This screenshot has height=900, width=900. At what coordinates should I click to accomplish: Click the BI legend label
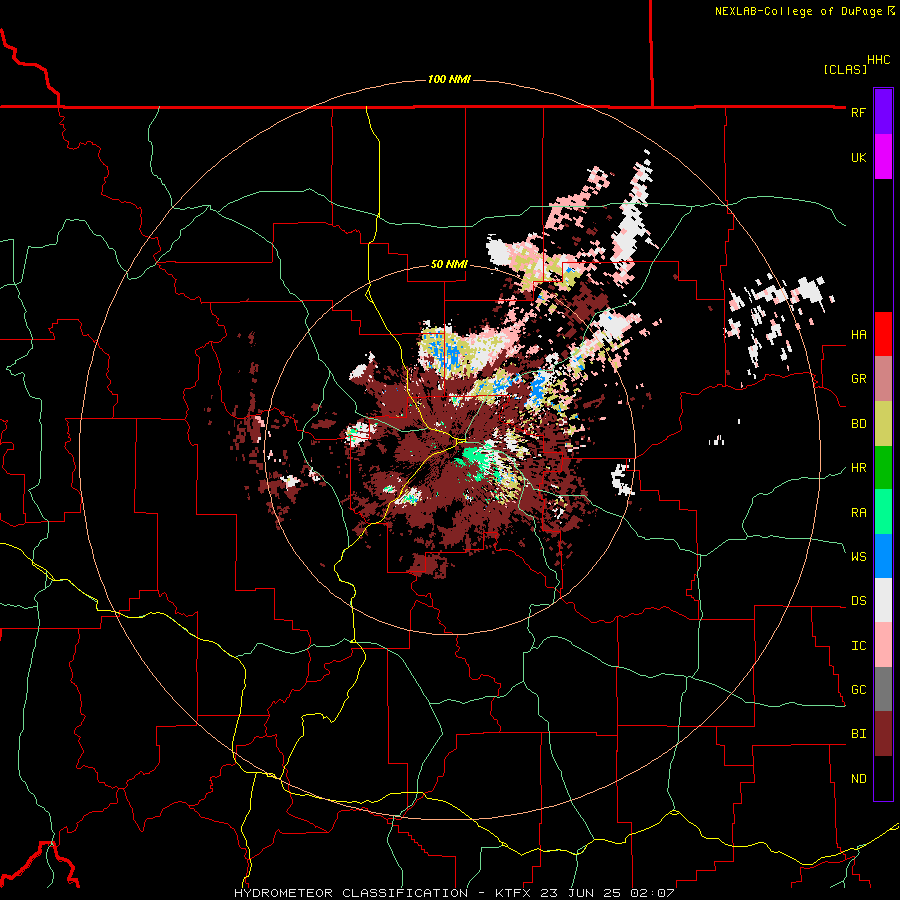tap(858, 734)
